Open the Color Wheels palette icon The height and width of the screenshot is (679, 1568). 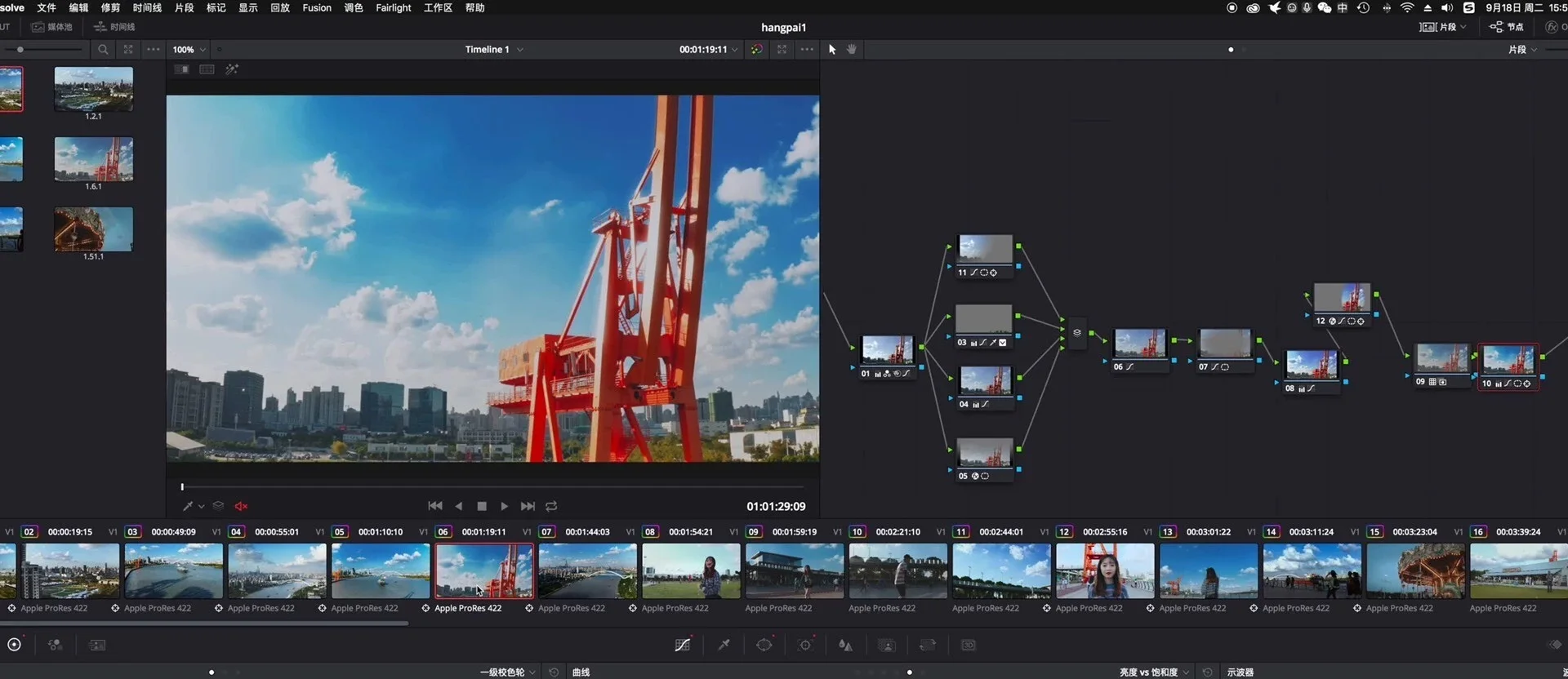(x=14, y=645)
